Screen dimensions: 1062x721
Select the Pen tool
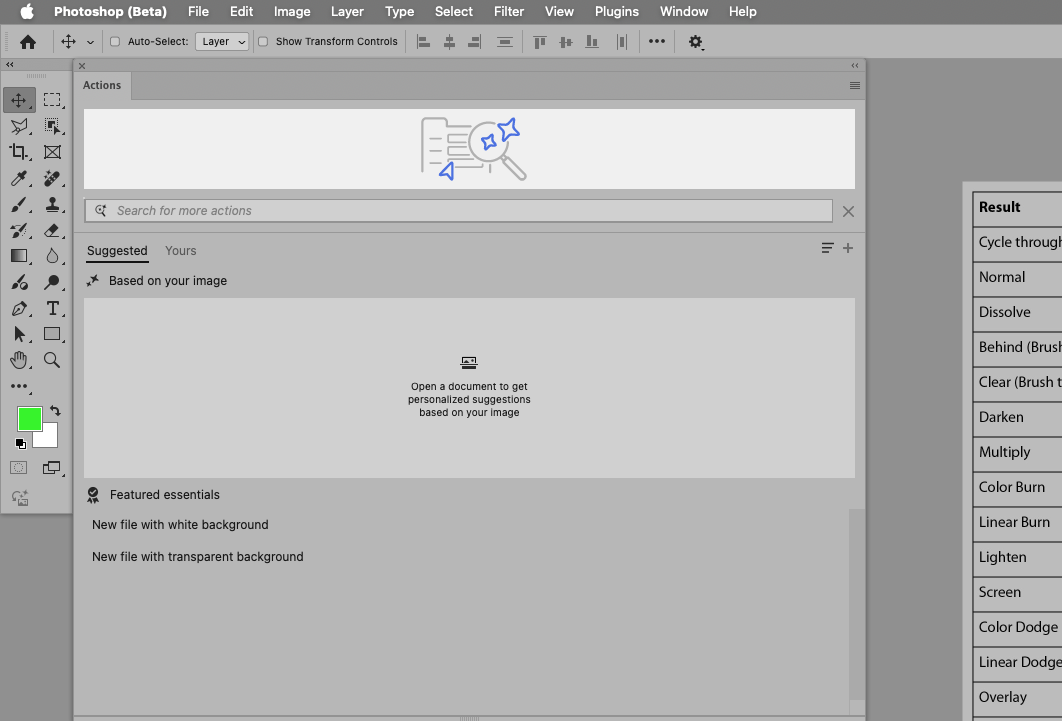click(19, 308)
